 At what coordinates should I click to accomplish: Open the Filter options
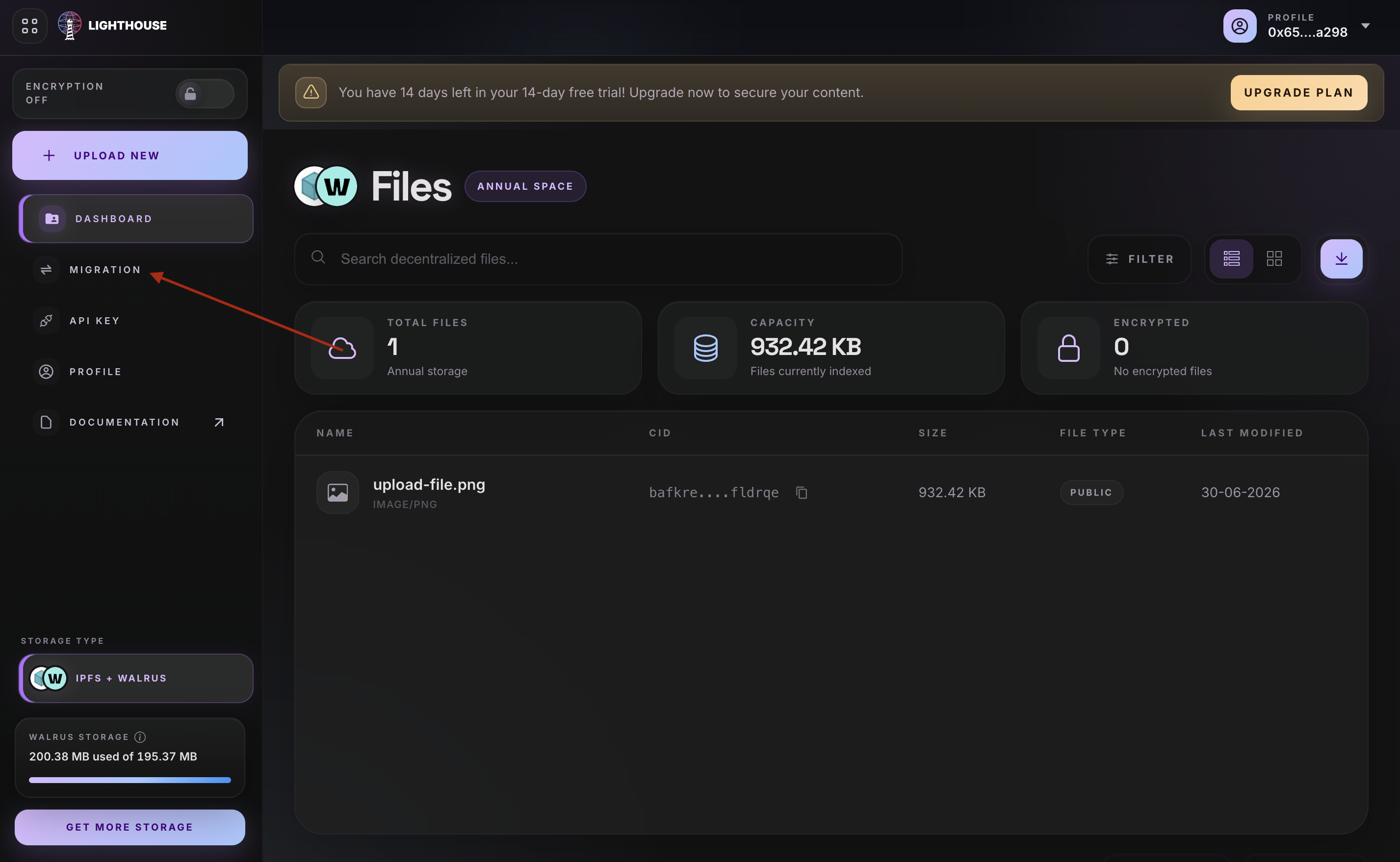point(1139,259)
